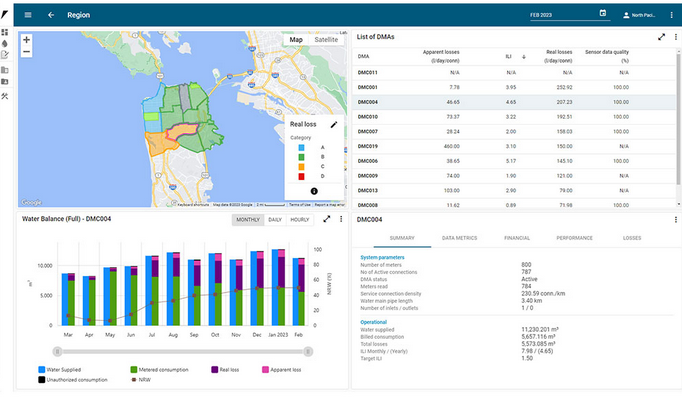Switch to the LOSSES tab
Screen dimensions: 682x397
coord(632,238)
